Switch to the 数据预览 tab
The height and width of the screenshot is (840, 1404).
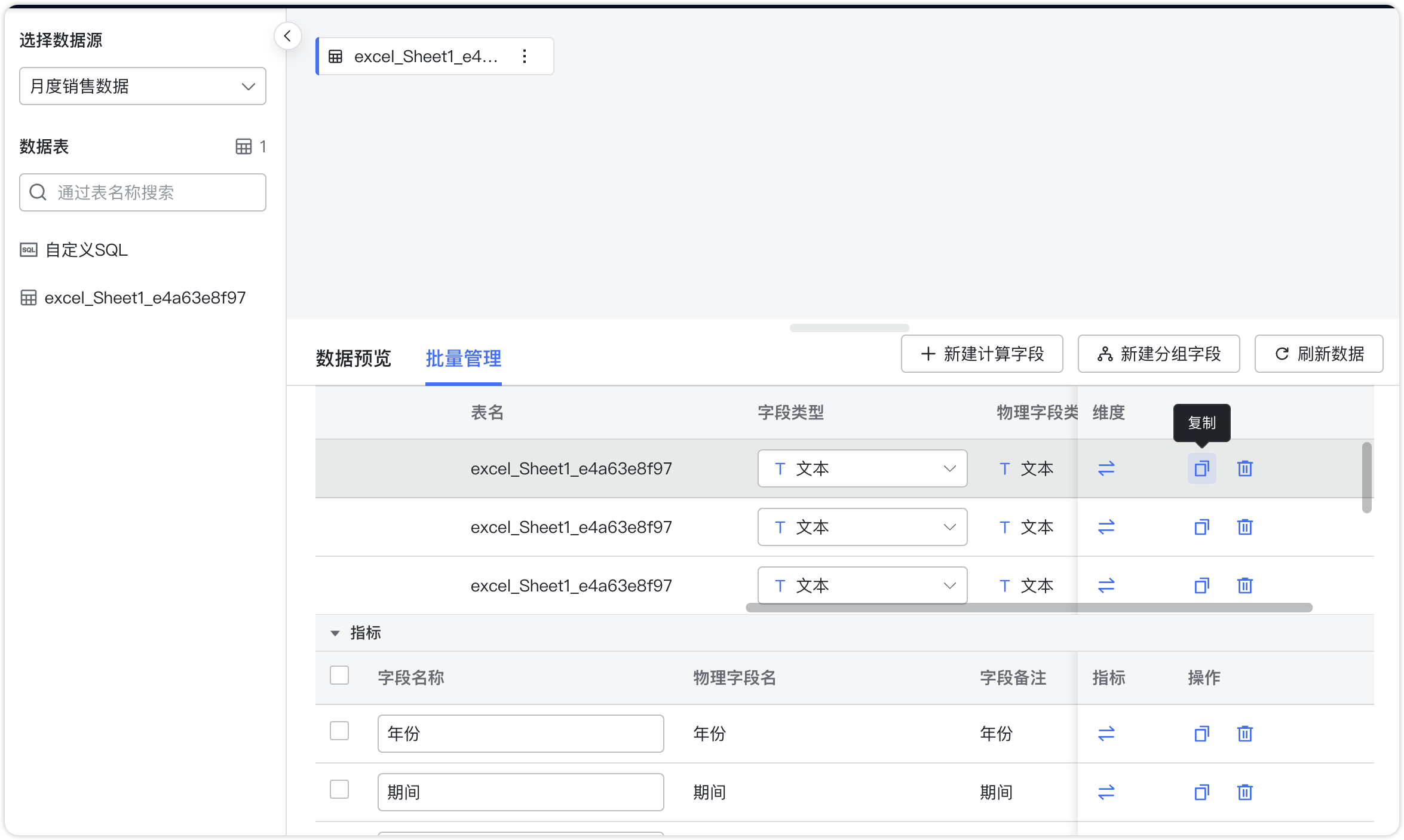click(x=353, y=358)
